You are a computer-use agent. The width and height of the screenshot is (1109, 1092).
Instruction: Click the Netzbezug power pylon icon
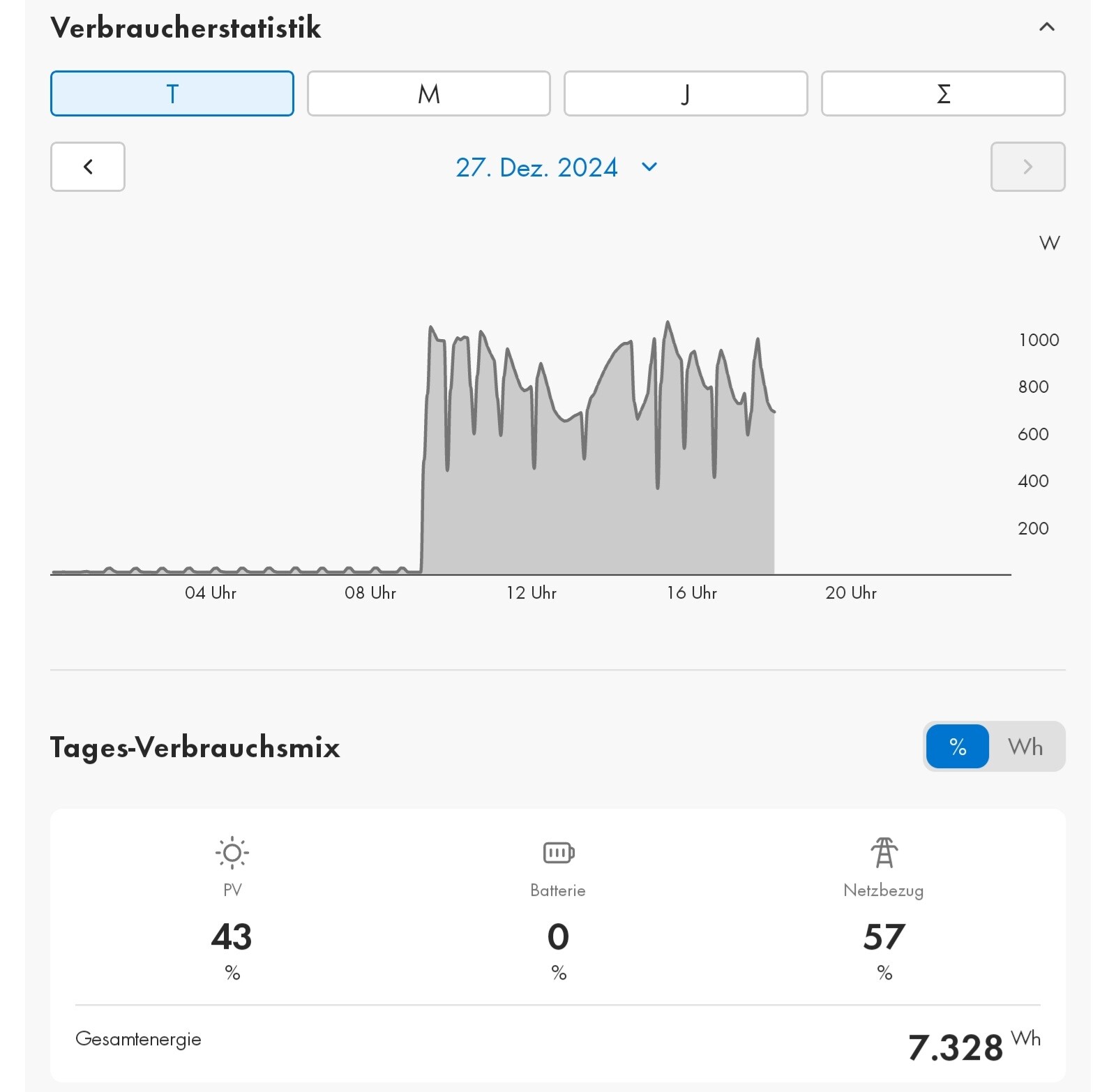coord(884,853)
